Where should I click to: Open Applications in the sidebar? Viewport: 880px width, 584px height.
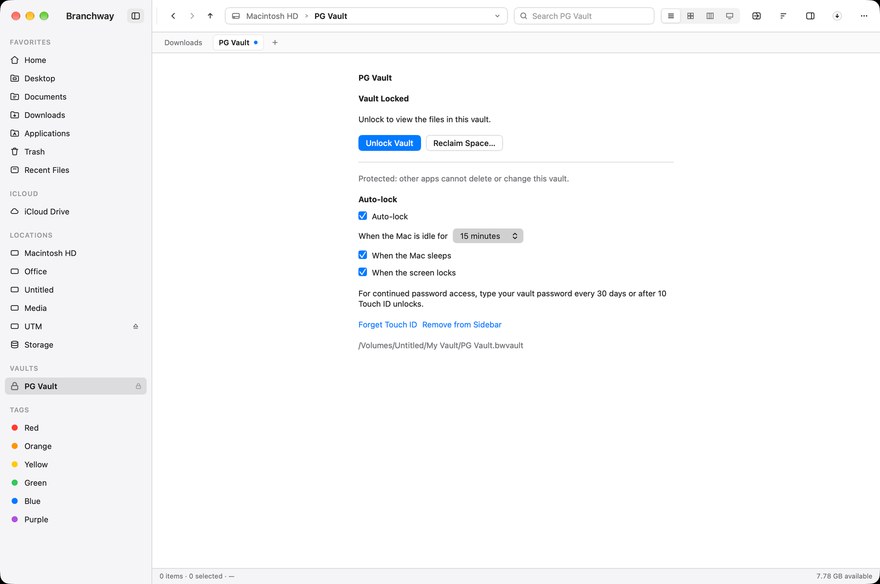pyautogui.click(x=76, y=134)
